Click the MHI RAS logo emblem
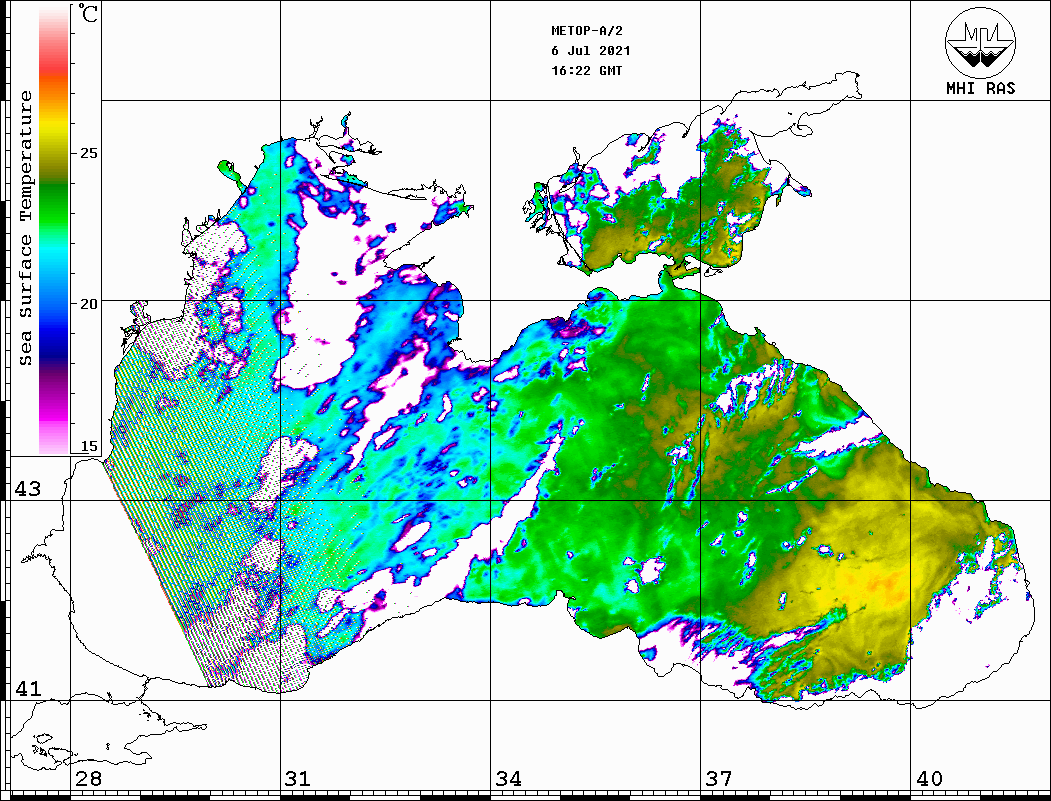This screenshot has height=801, width=1051. coord(980,42)
